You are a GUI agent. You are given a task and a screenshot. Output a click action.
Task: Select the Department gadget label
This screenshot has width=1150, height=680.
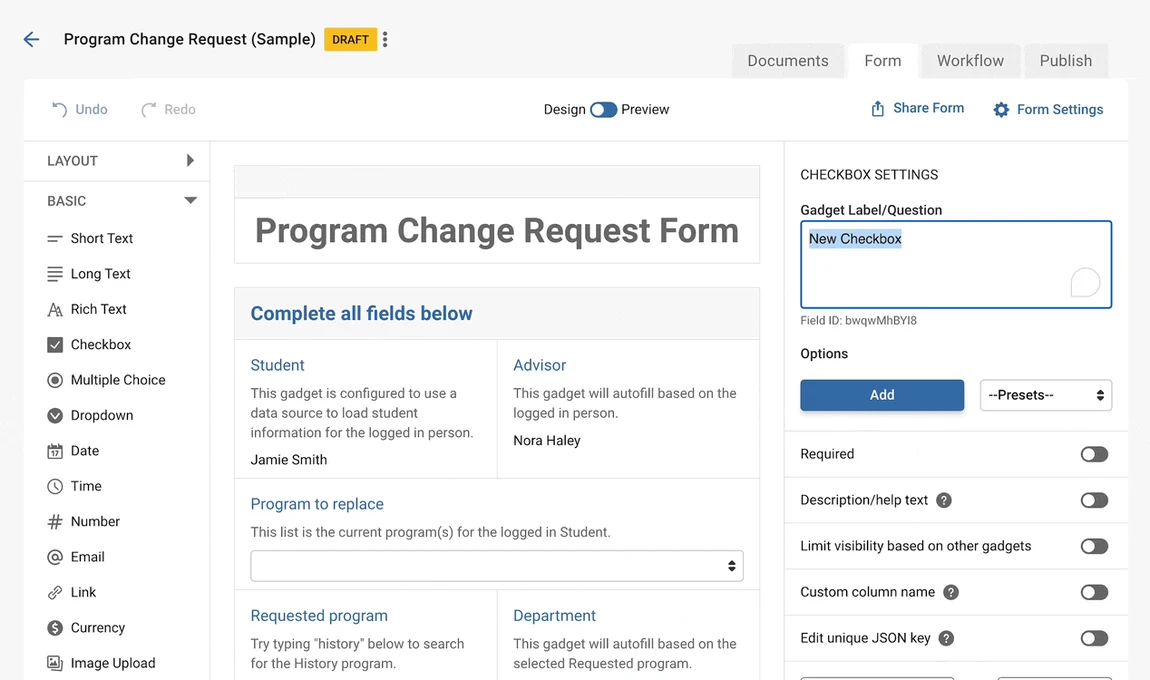click(554, 615)
